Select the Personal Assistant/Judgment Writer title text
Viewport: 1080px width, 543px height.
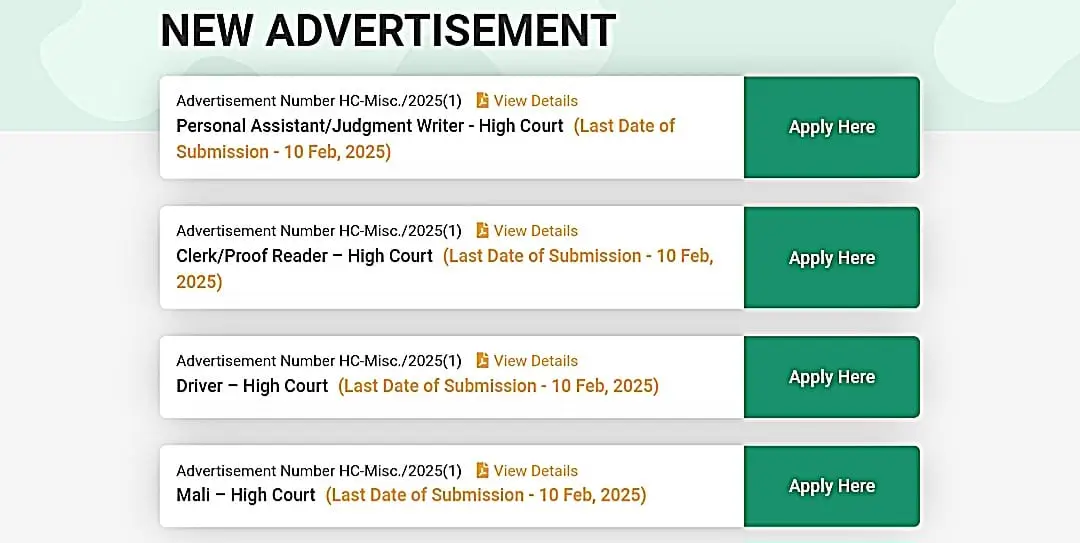(x=370, y=126)
